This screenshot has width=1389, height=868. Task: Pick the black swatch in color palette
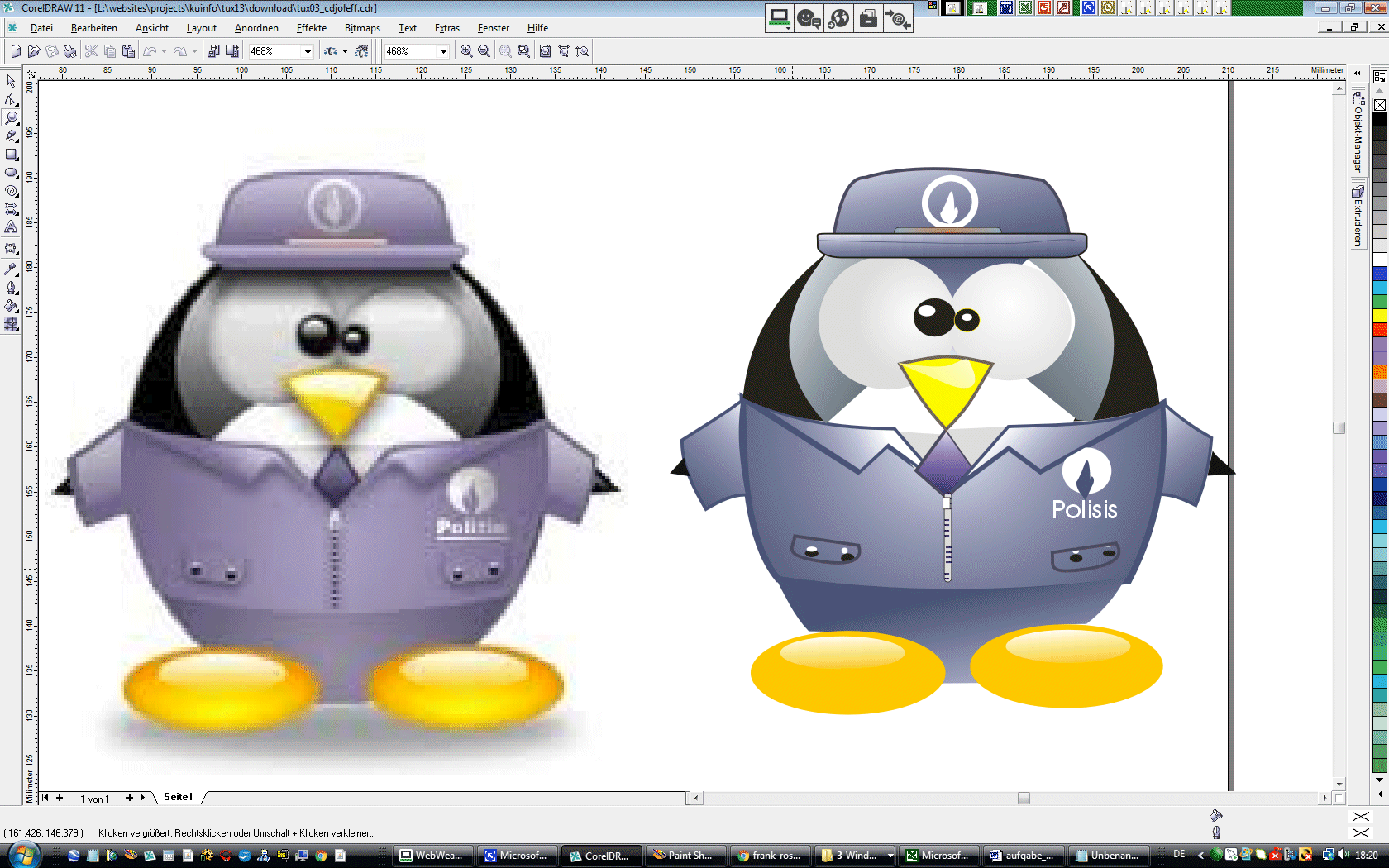(1380, 119)
